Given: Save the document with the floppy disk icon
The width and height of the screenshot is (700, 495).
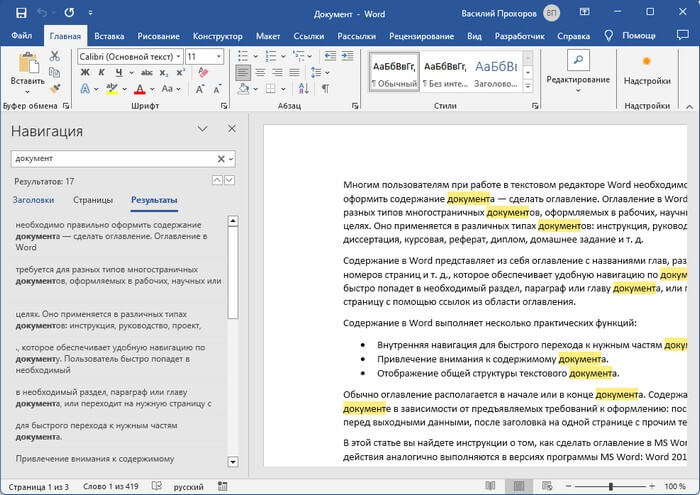Looking at the screenshot, I should tap(21, 13).
